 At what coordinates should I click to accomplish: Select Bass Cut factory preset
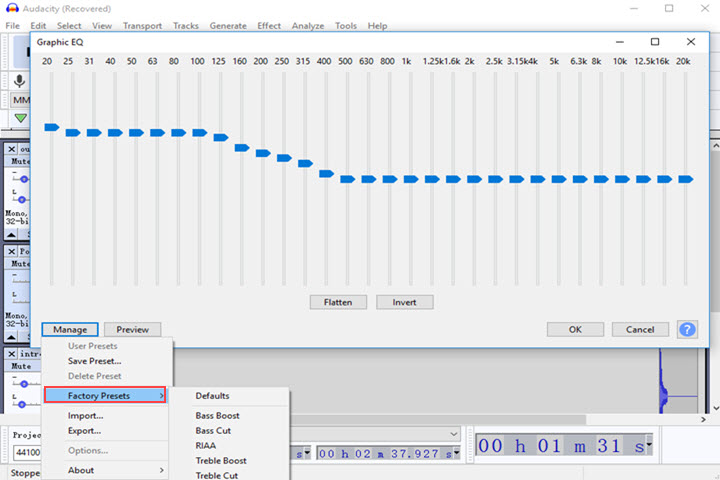tap(213, 431)
